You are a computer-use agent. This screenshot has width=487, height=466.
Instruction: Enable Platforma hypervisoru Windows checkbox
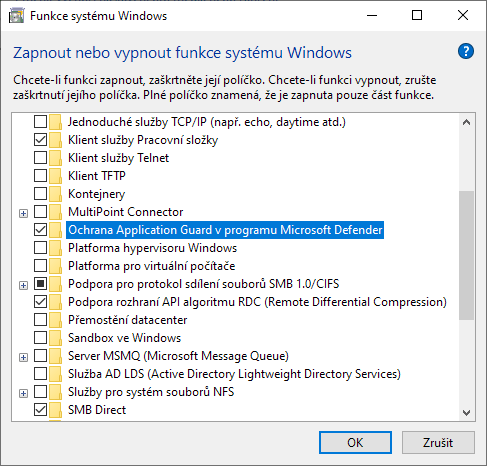(40, 248)
